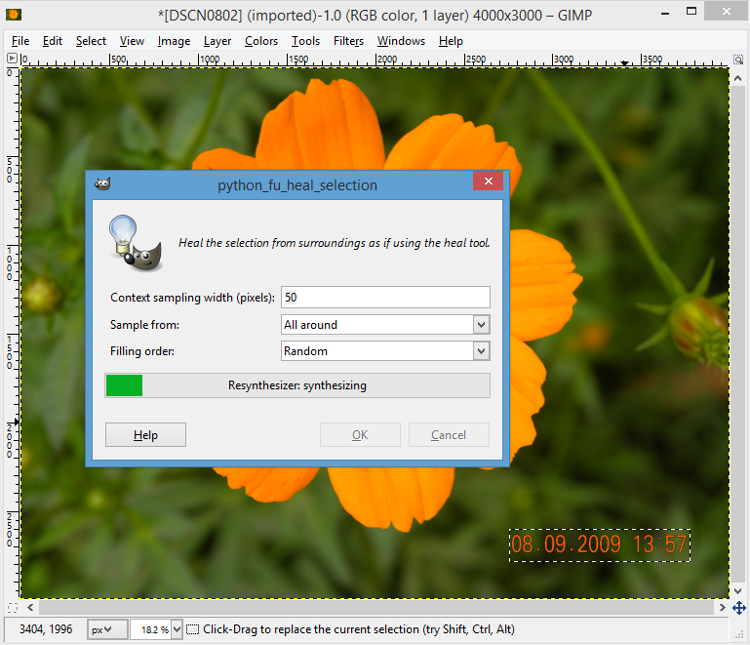Open the Layer menu
This screenshot has height=645, width=750.
click(217, 41)
